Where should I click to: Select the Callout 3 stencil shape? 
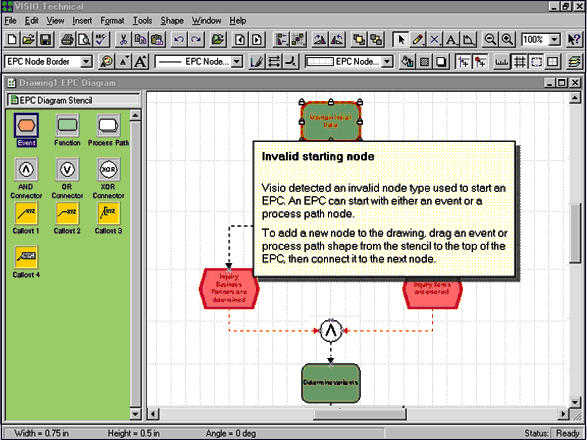pyautogui.click(x=109, y=218)
